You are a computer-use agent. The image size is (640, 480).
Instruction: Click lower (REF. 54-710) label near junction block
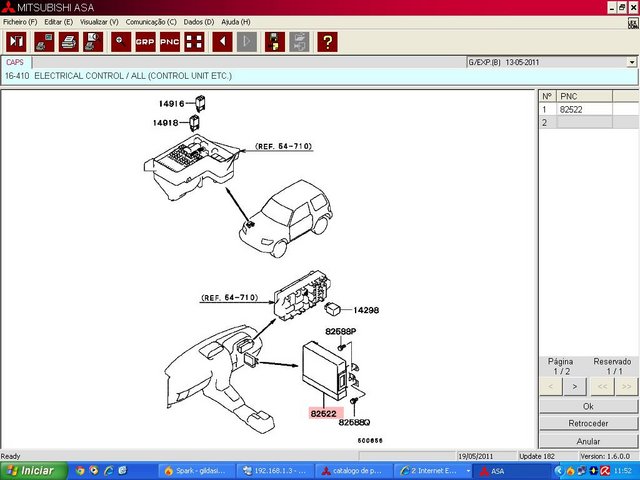coord(230,298)
